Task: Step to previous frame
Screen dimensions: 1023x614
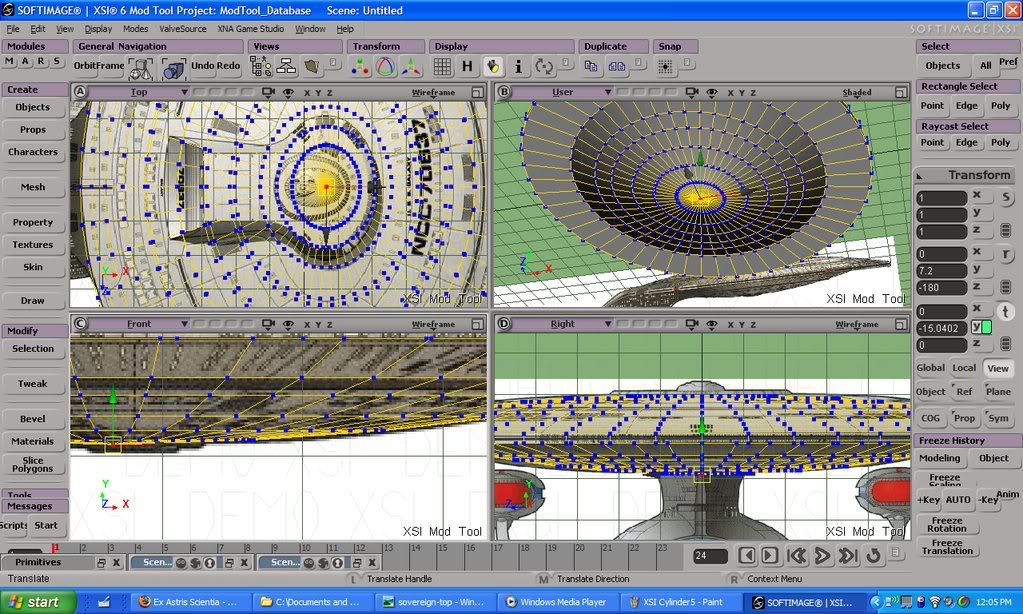Action: [x=747, y=555]
